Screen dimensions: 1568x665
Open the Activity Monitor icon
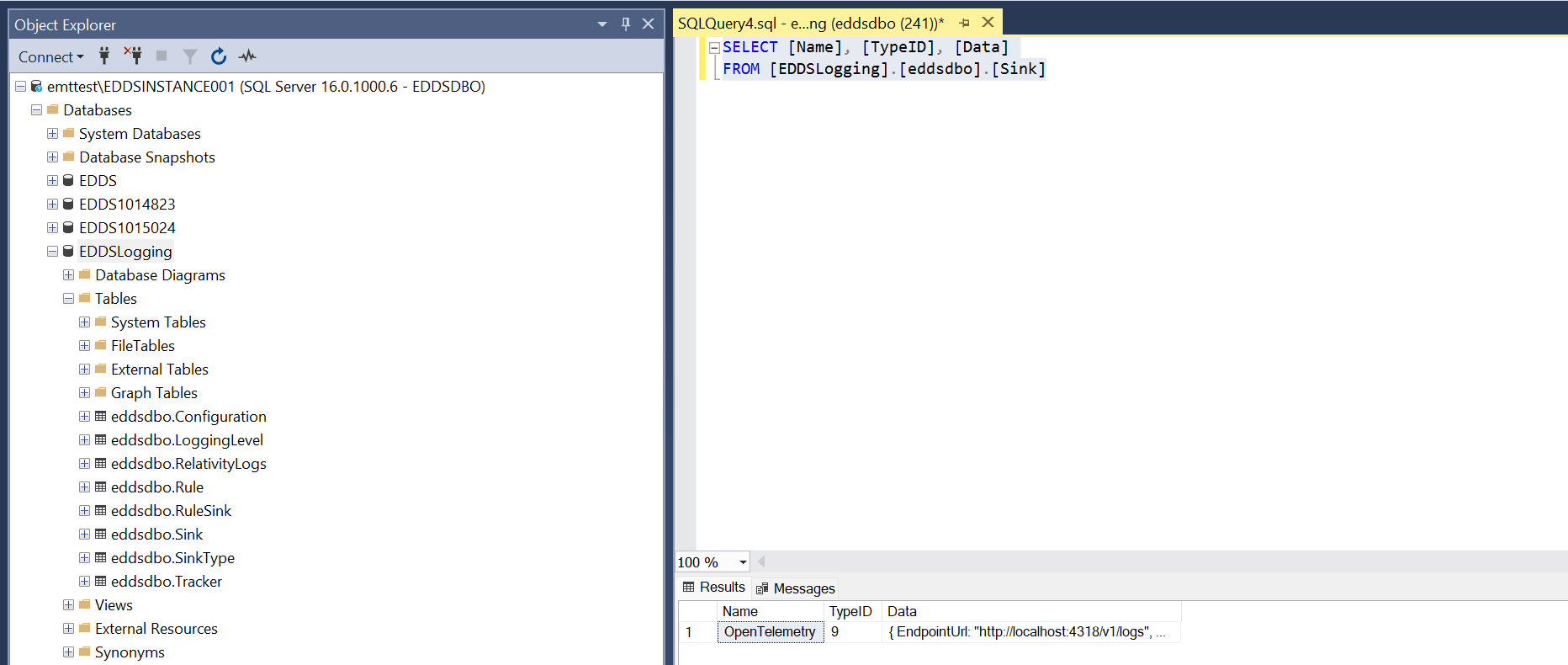click(247, 56)
